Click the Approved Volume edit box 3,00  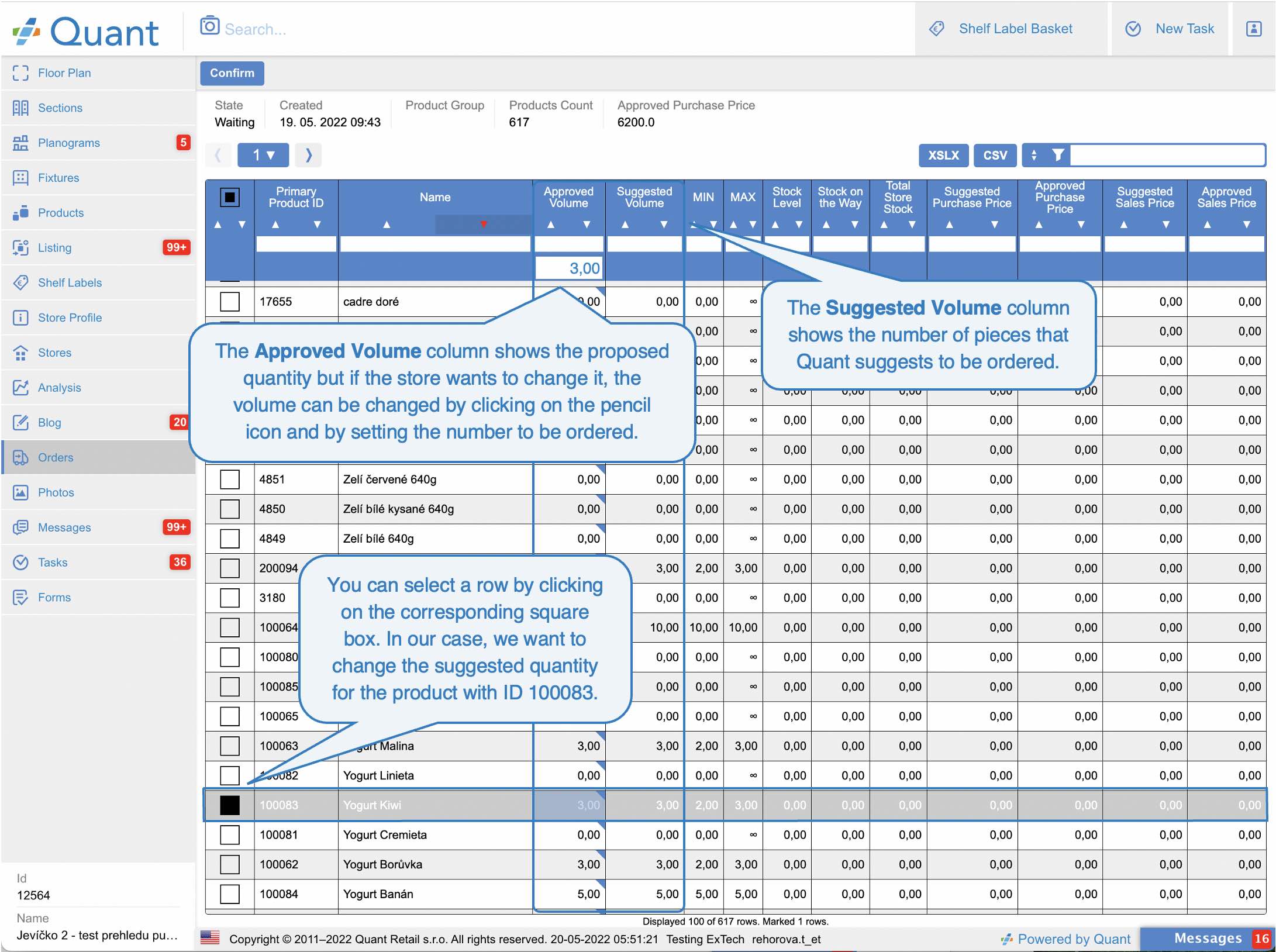[569, 268]
